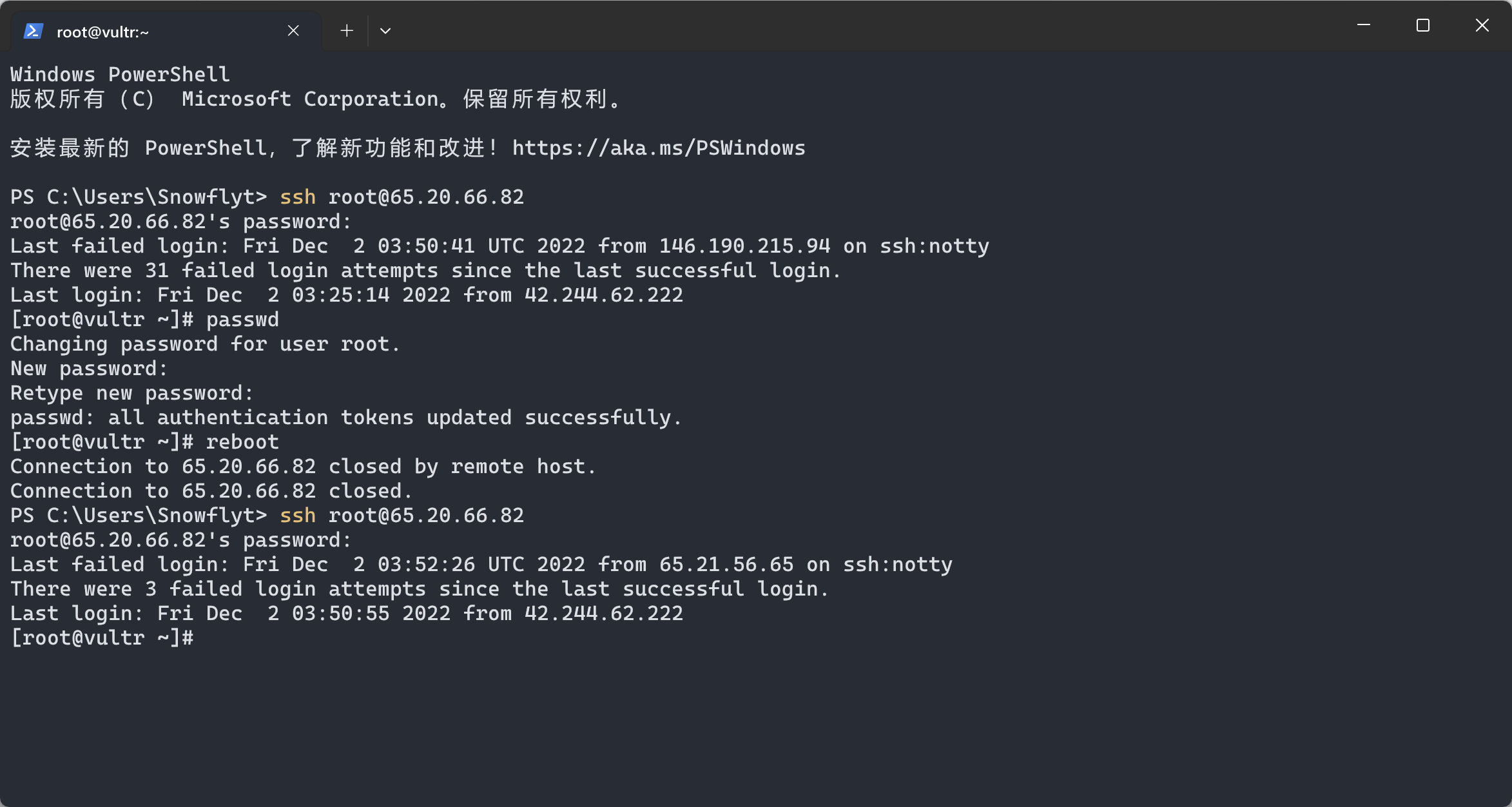Viewport: 1512px width, 807px height.
Task: Click the passwd command in the output
Action: click(x=242, y=319)
